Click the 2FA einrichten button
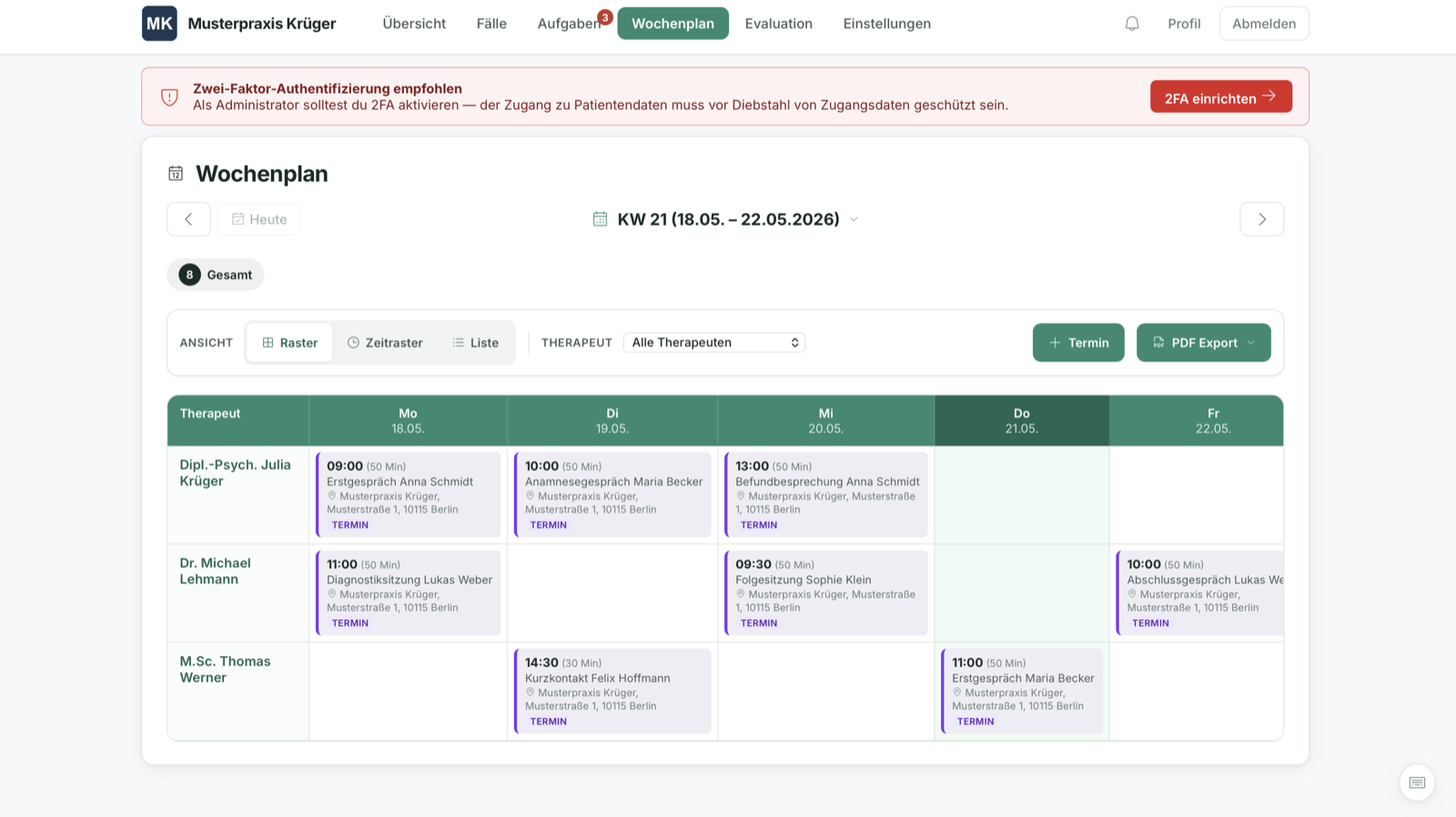Viewport: 1456px width, 817px height. click(x=1220, y=97)
